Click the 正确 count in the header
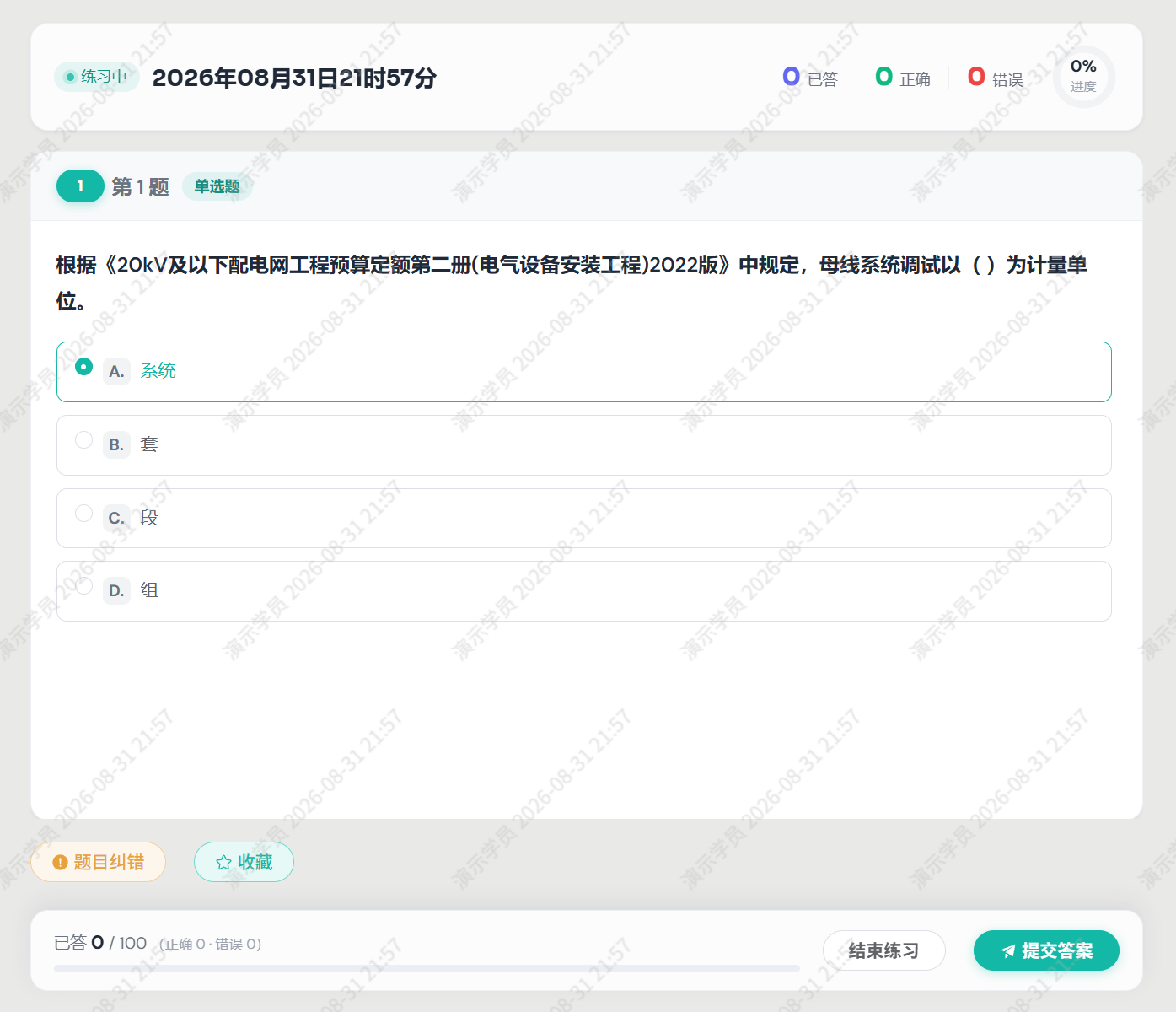1176x1012 pixels. point(903,78)
